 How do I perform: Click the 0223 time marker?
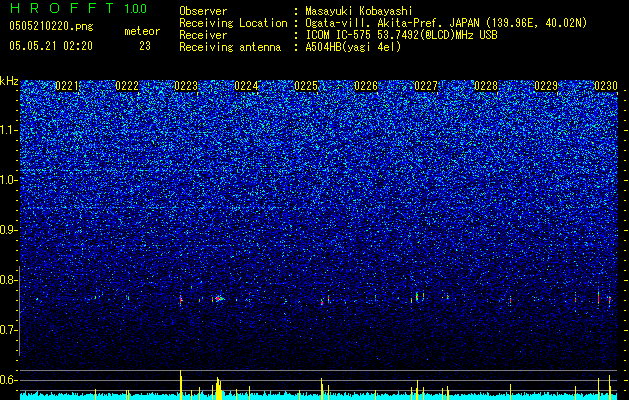point(186,86)
